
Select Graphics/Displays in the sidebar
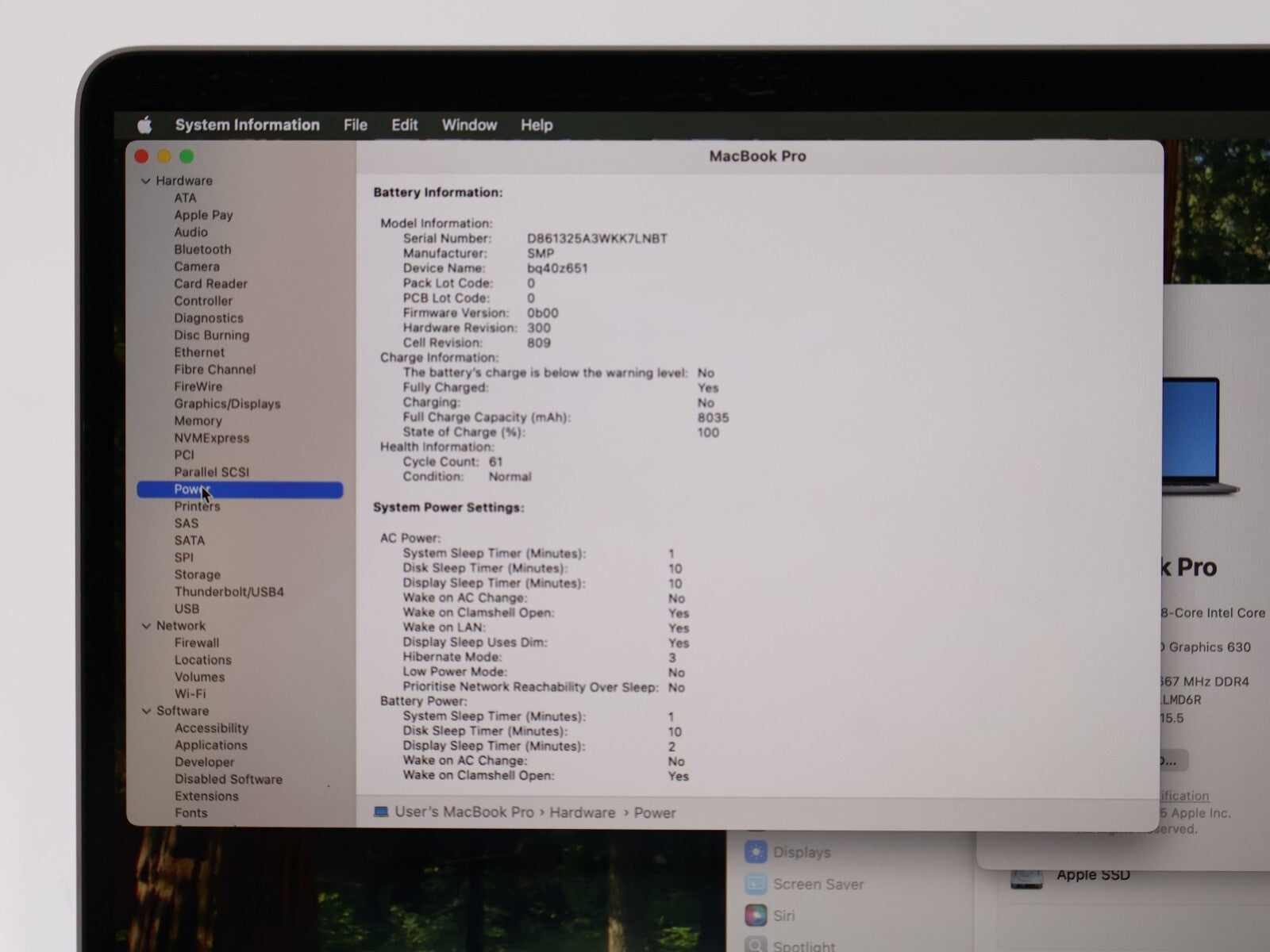tap(227, 404)
